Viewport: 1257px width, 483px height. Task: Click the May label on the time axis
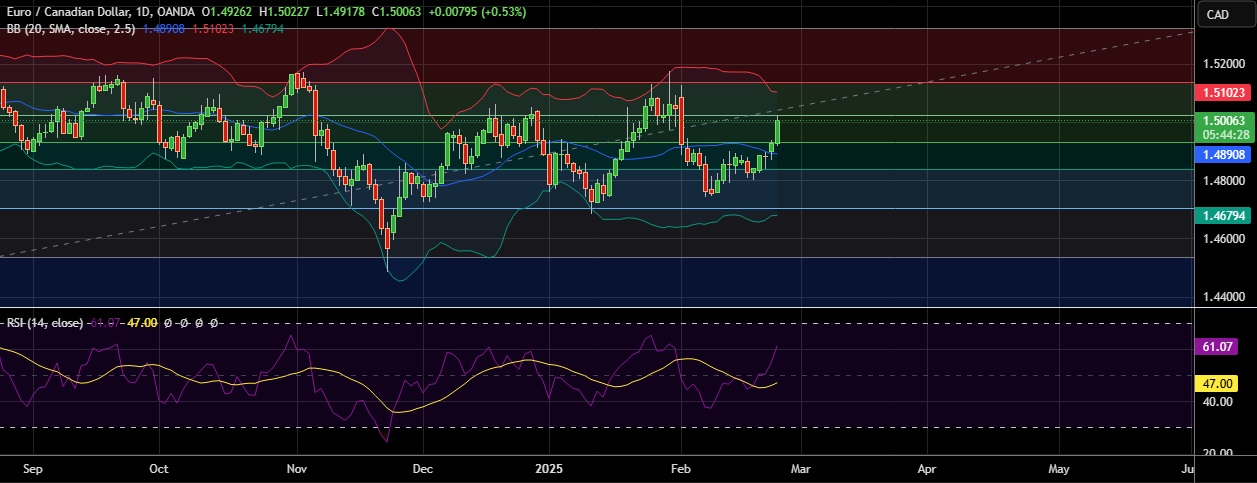(x=1059, y=467)
